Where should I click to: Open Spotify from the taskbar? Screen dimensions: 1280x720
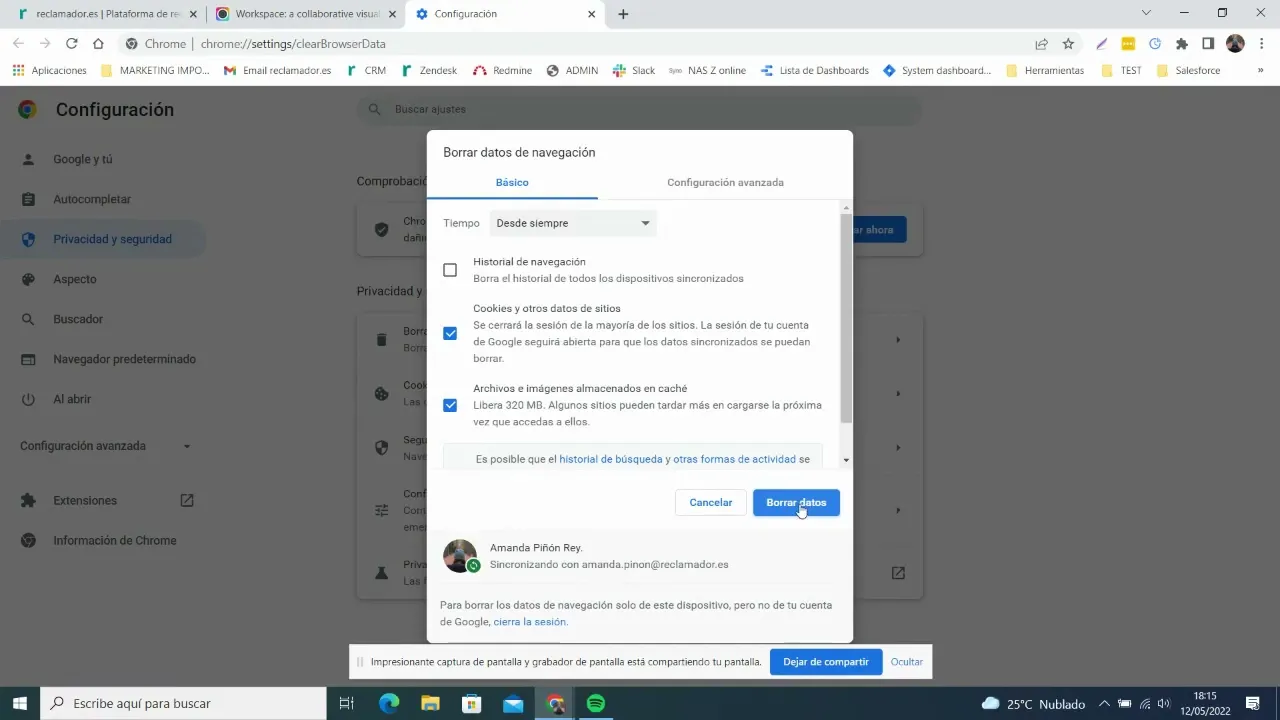(596, 703)
